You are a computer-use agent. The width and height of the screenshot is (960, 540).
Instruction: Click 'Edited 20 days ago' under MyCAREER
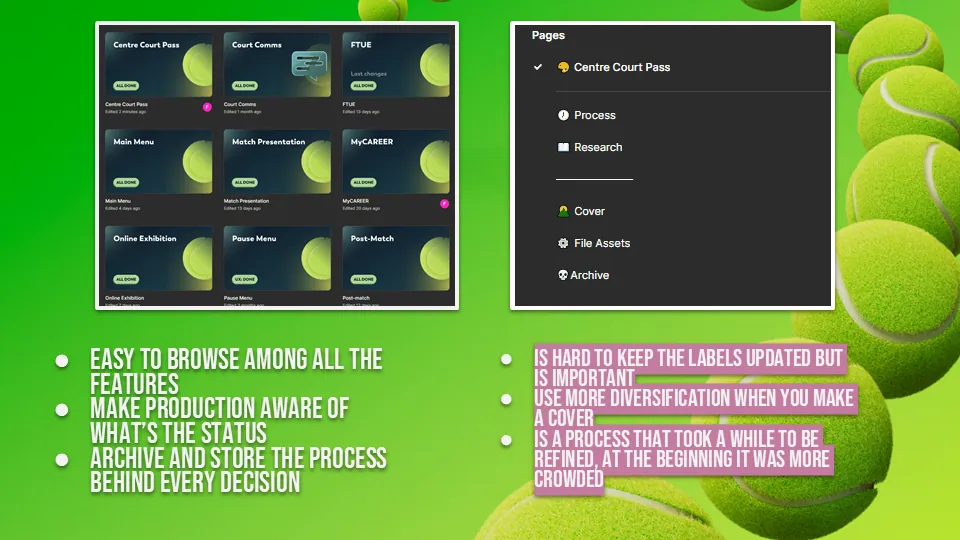[361, 209]
